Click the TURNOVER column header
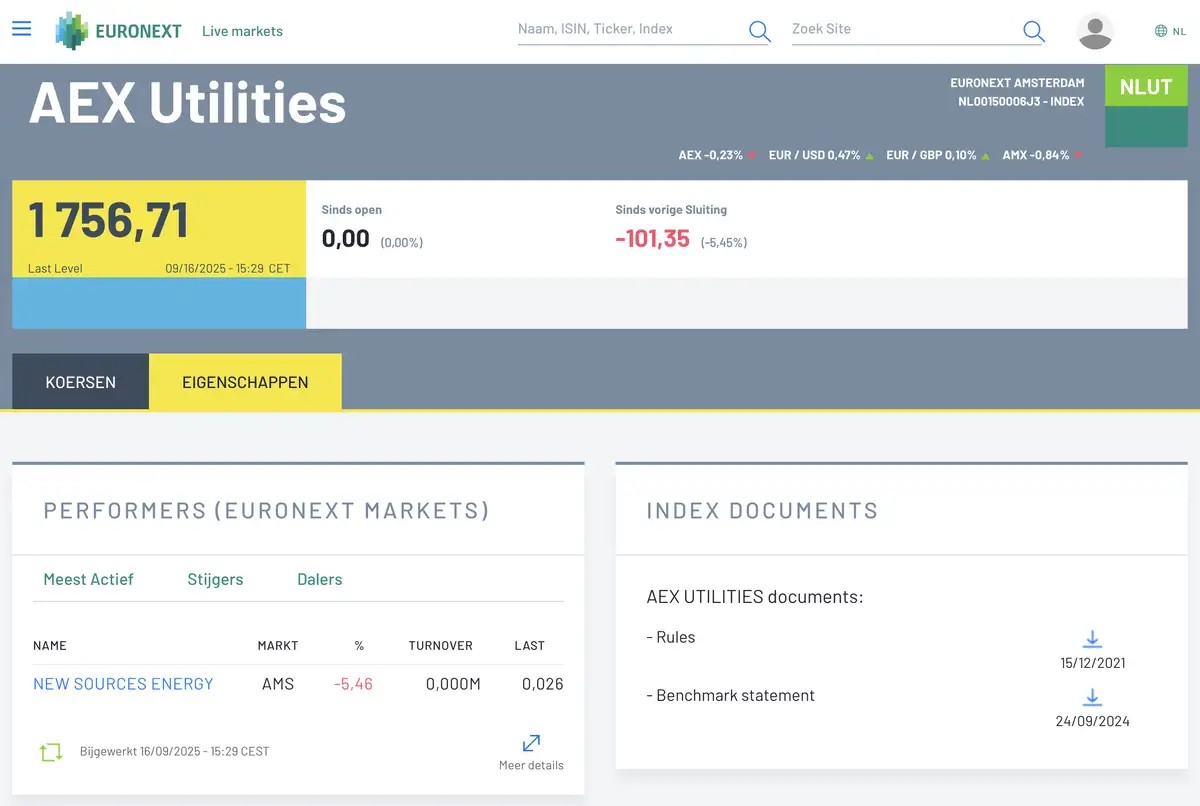The height and width of the screenshot is (806, 1200). pos(440,646)
